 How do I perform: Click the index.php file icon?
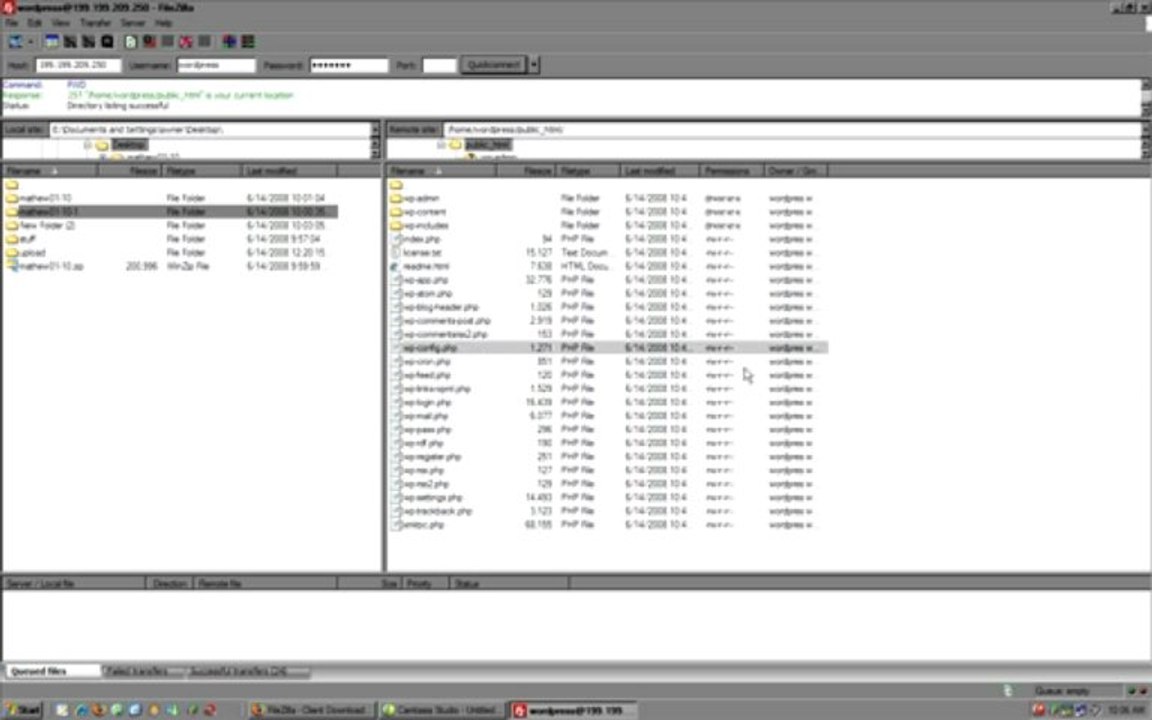coord(396,239)
